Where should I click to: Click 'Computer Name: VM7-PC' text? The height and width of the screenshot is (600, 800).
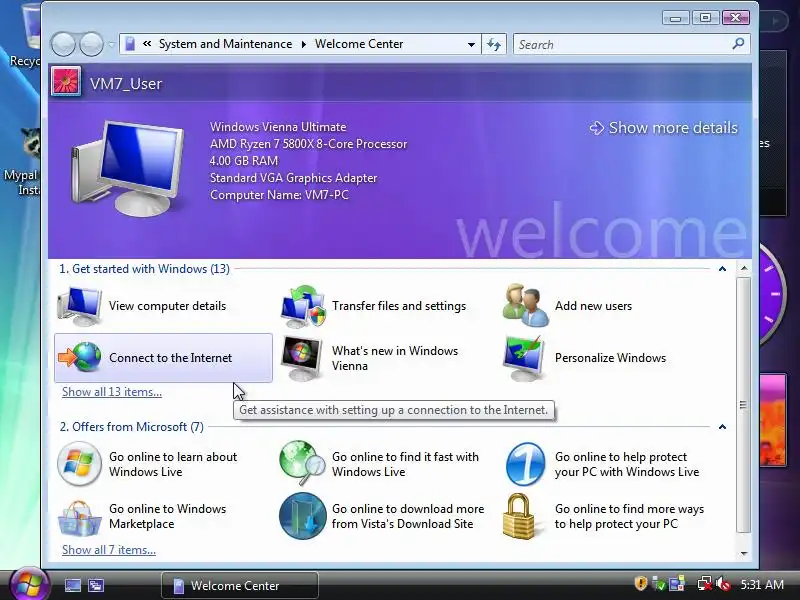coord(279,195)
